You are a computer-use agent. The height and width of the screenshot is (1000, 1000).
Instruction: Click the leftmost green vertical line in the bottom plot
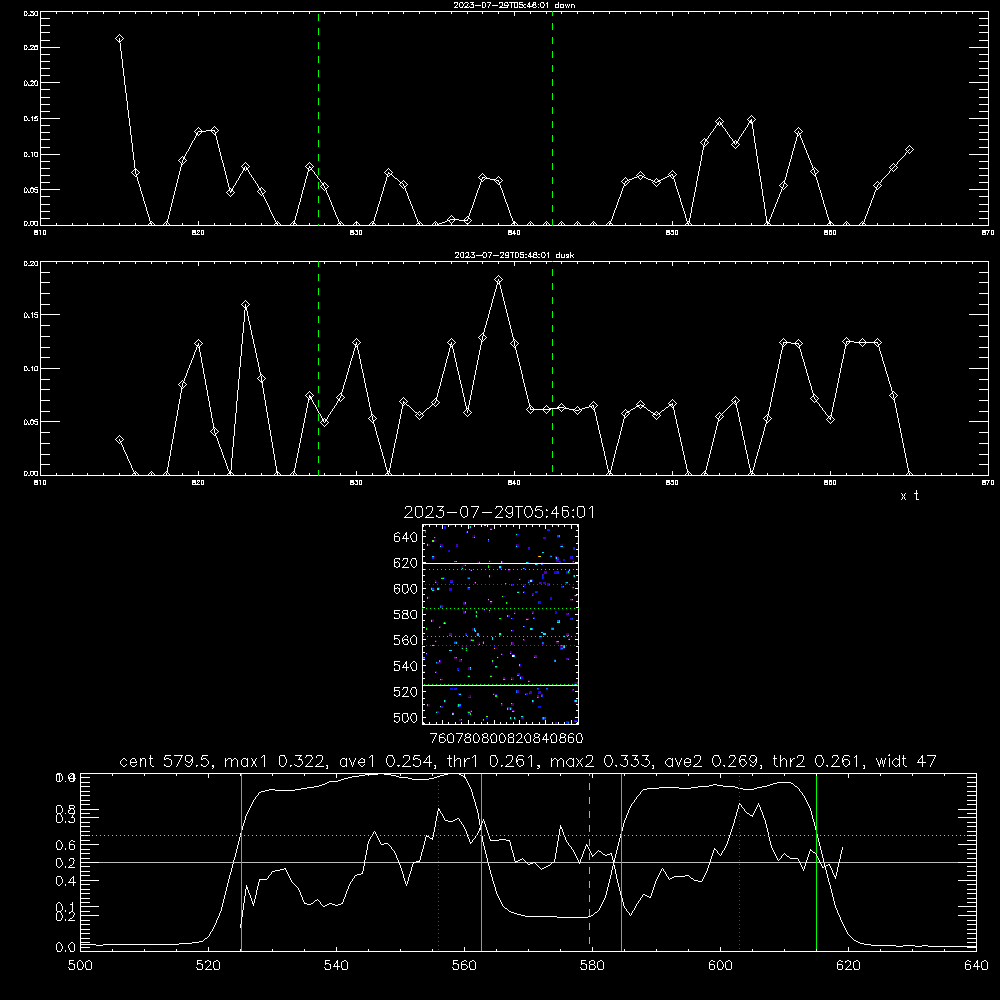[x=242, y=862]
